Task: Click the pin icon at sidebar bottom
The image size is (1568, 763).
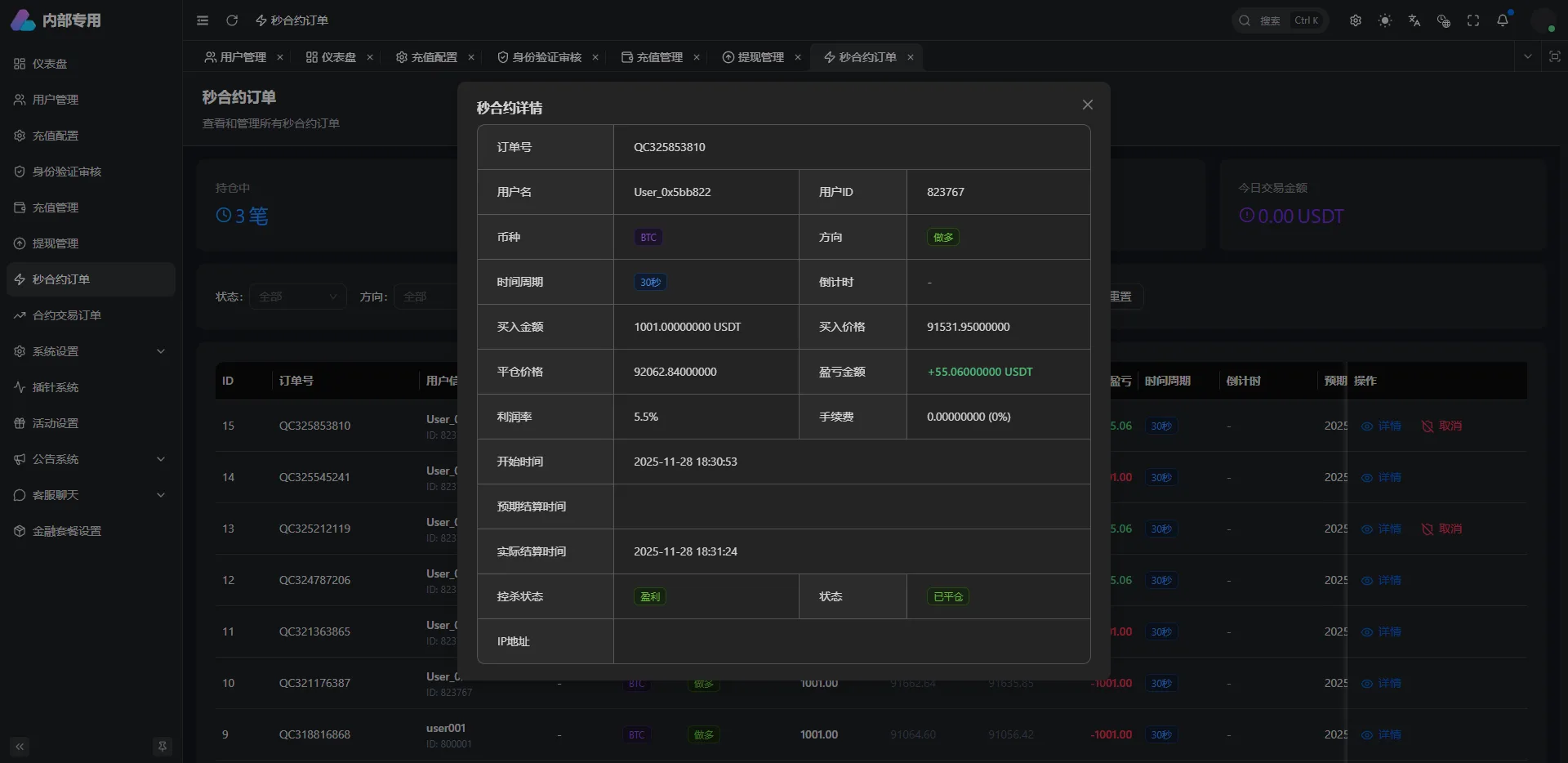Action: pyautogui.click(x=163, y=747)
